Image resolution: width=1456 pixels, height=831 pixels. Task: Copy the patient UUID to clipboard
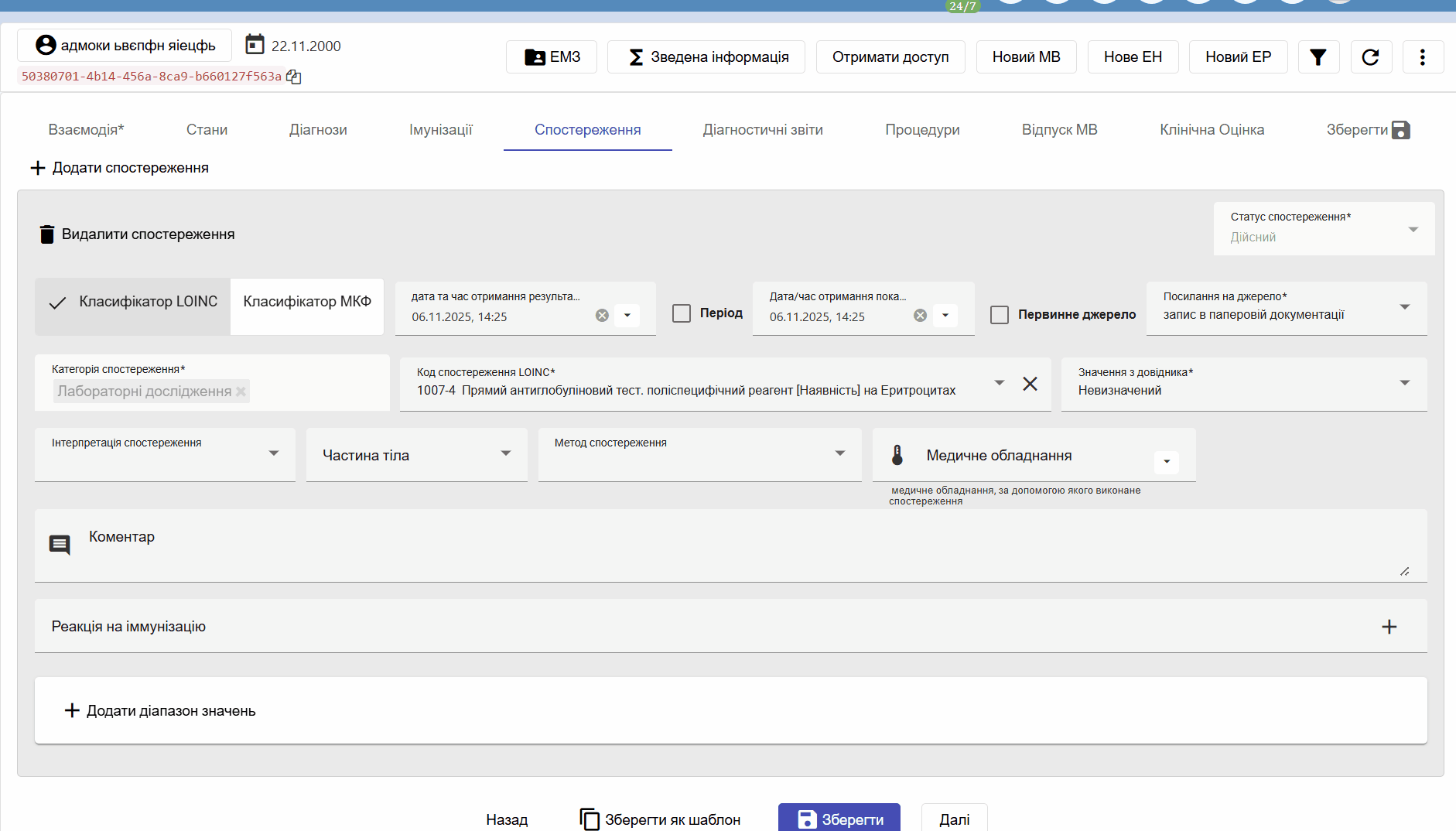pyautogui.click(x=293, y=77)
